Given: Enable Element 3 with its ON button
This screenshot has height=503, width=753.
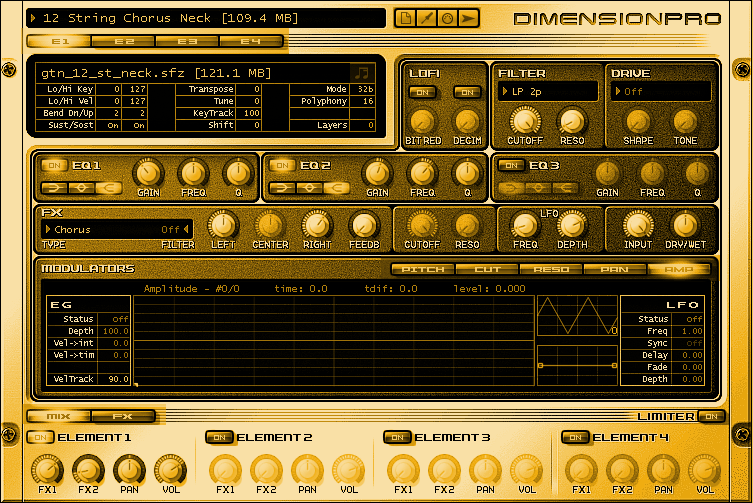Looking at the screenshot, I should pos(397,438).
